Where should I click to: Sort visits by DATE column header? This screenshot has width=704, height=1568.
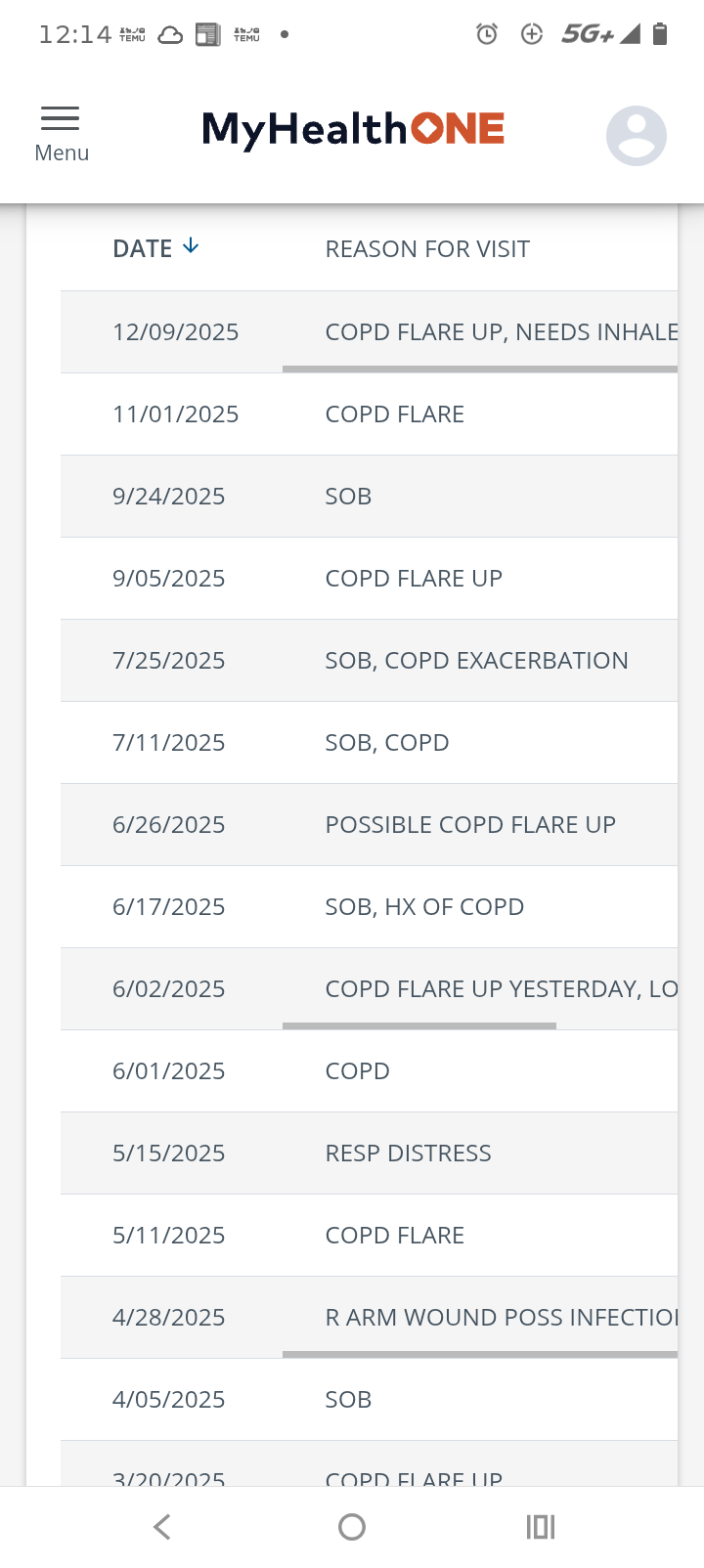pos(143,249)
